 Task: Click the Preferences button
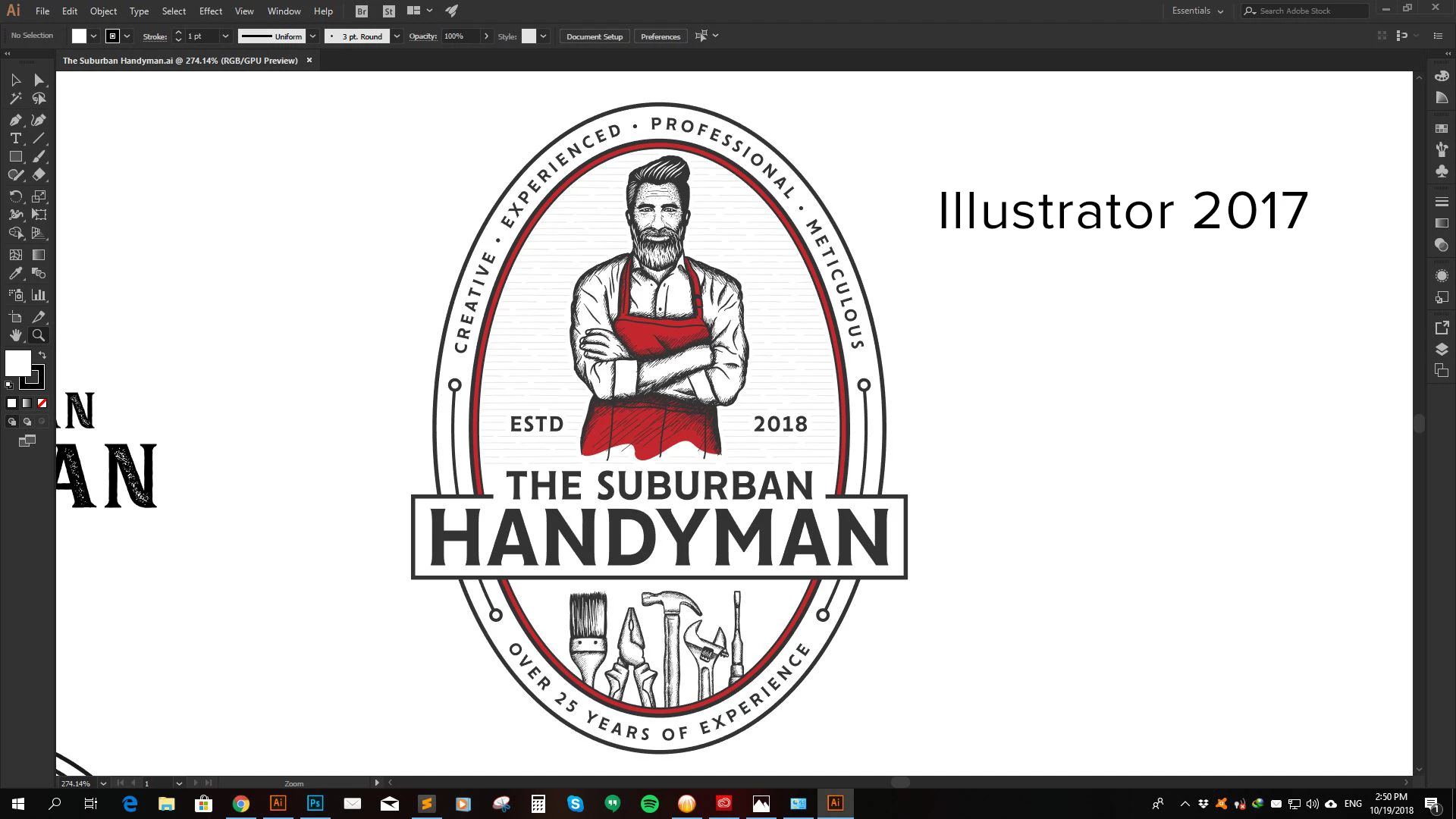[660, 36]
